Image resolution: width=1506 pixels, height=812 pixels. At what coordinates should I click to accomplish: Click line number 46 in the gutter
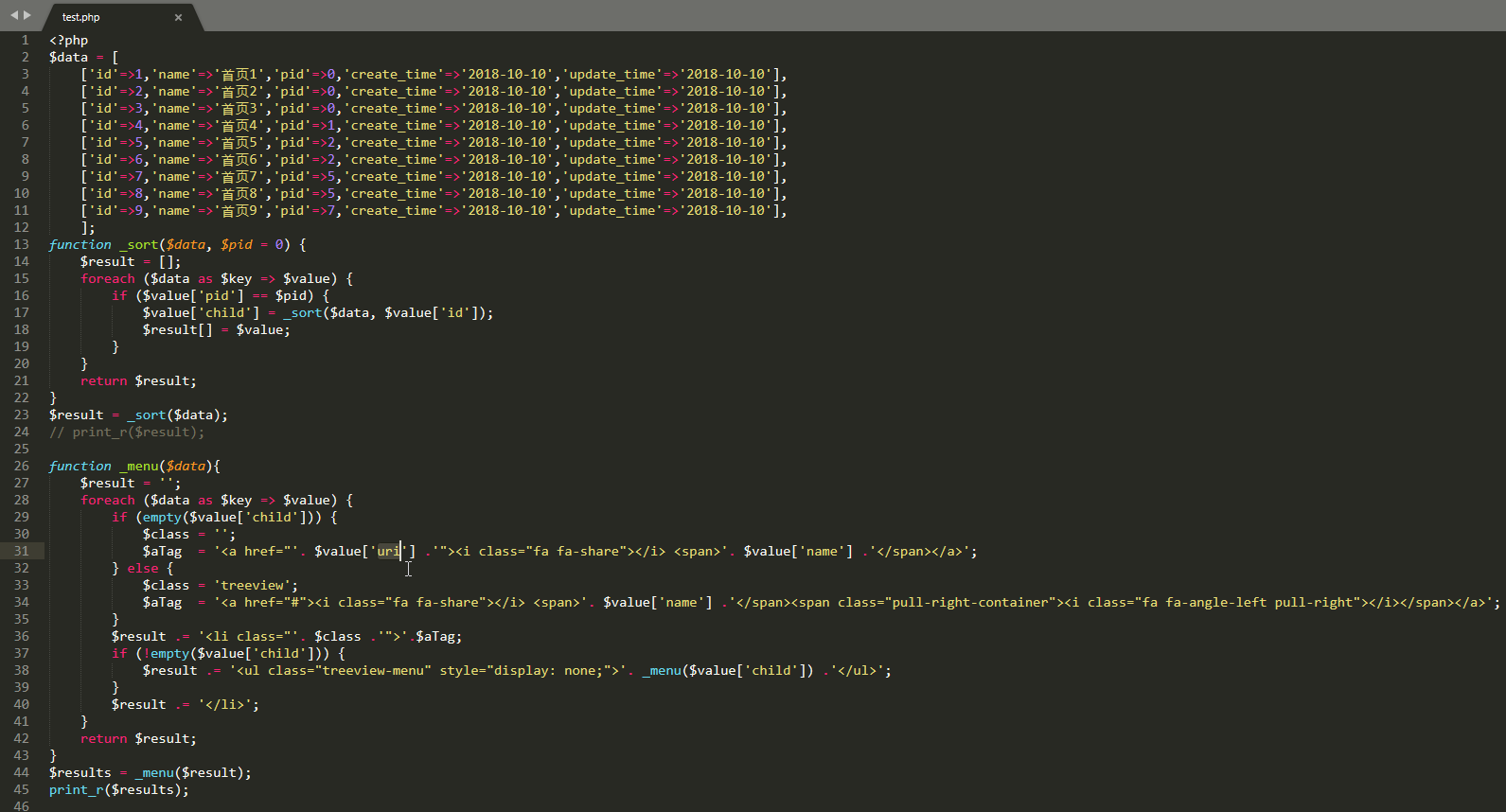coord(21,806)
